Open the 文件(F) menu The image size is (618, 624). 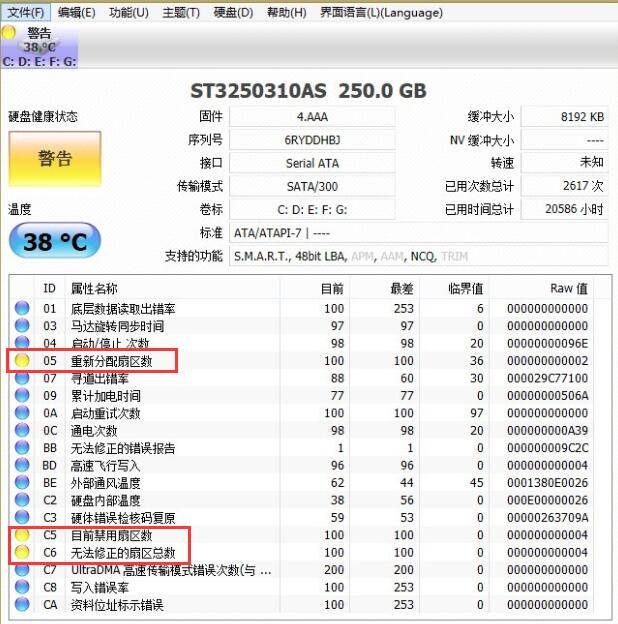26,12
